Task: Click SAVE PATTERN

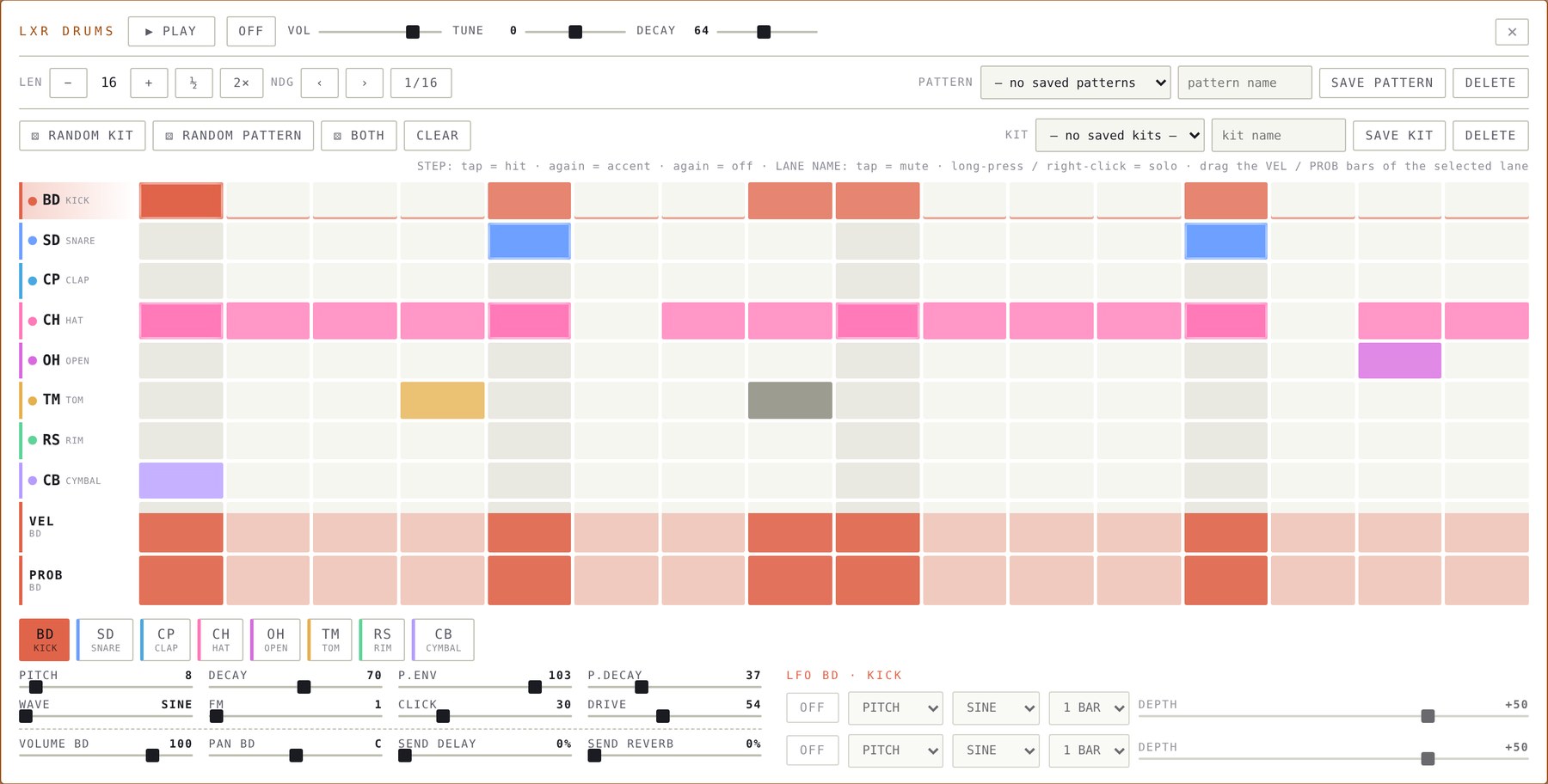Action: tap(1382, 83)
